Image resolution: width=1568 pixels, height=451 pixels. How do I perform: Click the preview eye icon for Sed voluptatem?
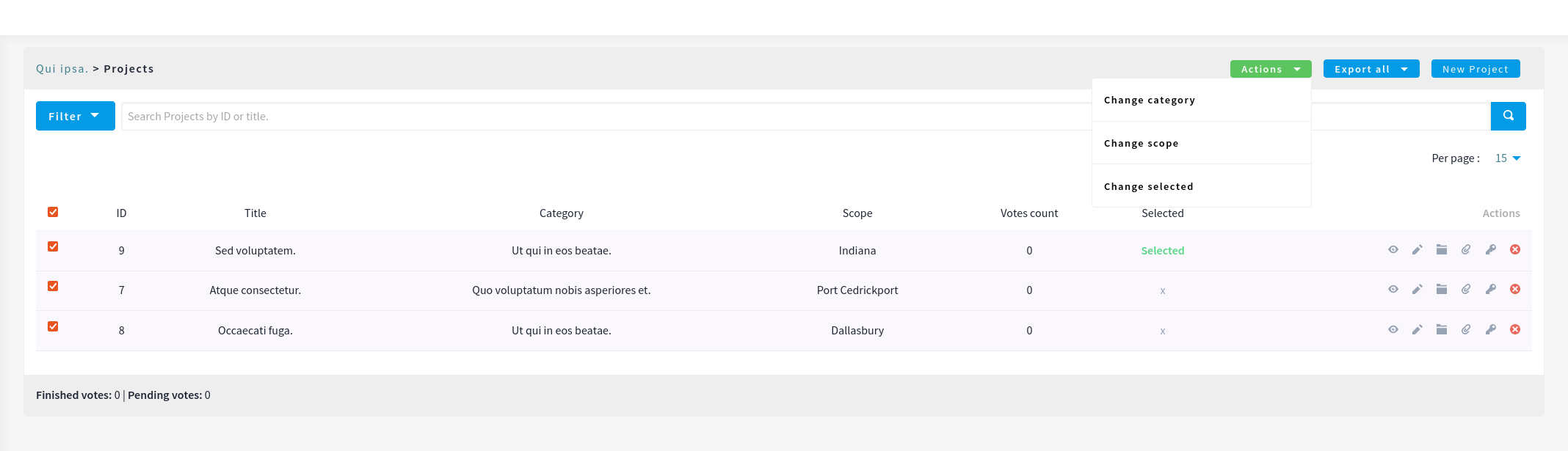pos(1393,250)
